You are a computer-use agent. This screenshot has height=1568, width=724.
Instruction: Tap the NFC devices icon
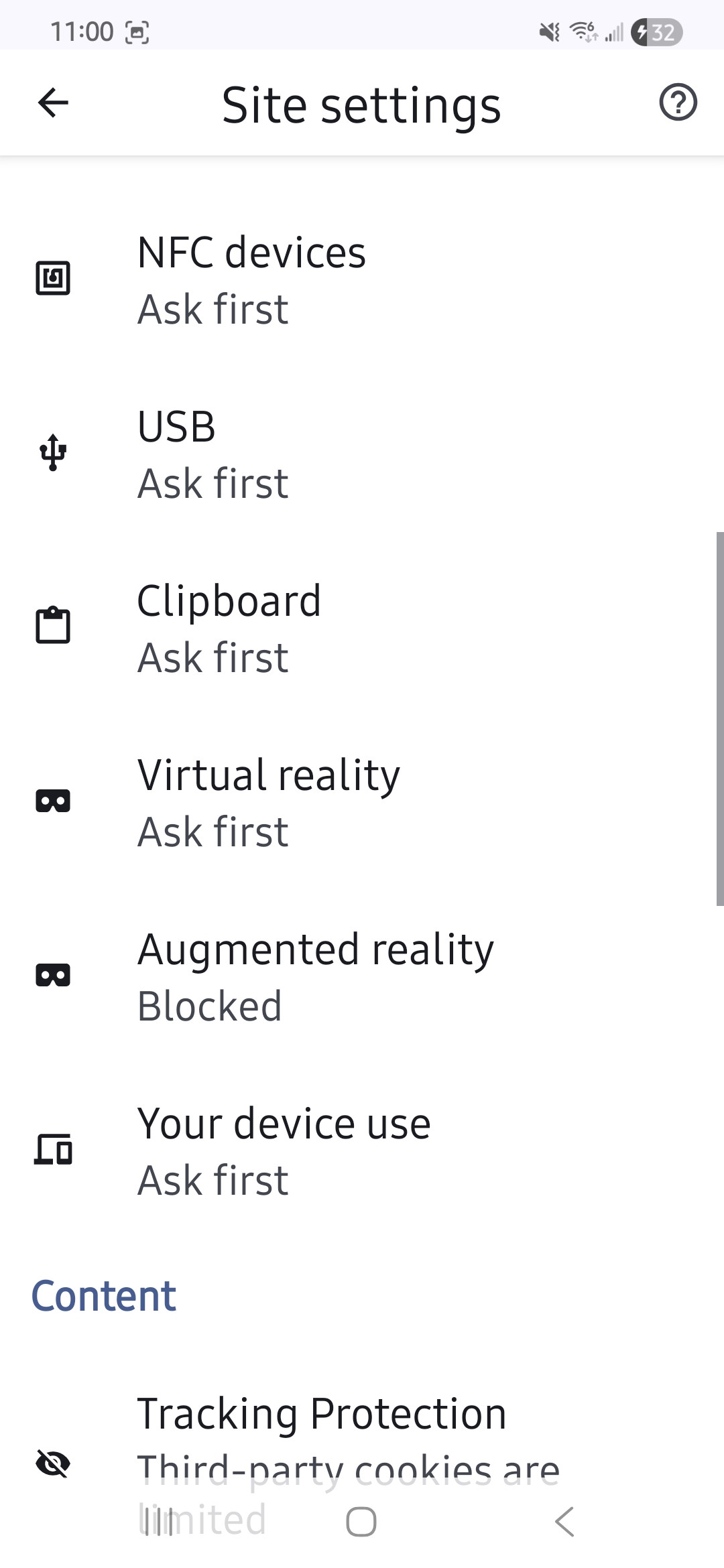(53, 278)
